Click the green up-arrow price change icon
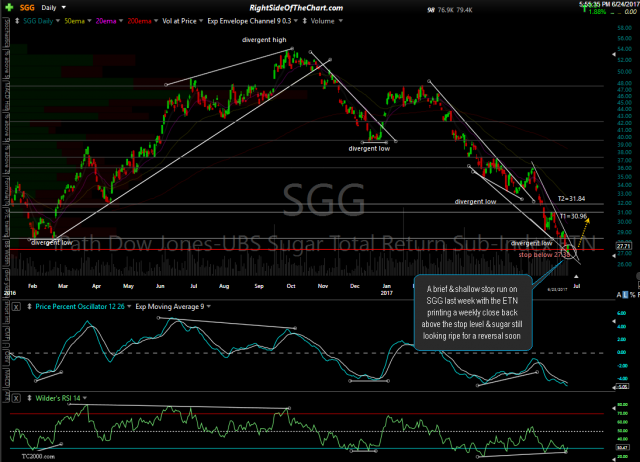 click(584, 7)
